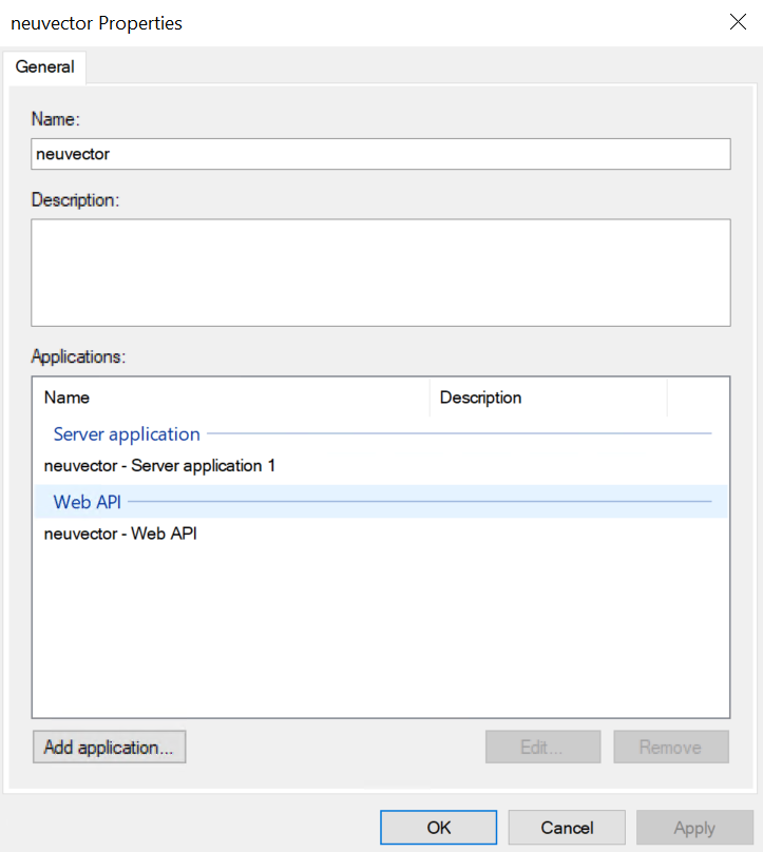764x852 pixels.
Task: Click the divider between Name and Description columns
Action: coord(430,397)
